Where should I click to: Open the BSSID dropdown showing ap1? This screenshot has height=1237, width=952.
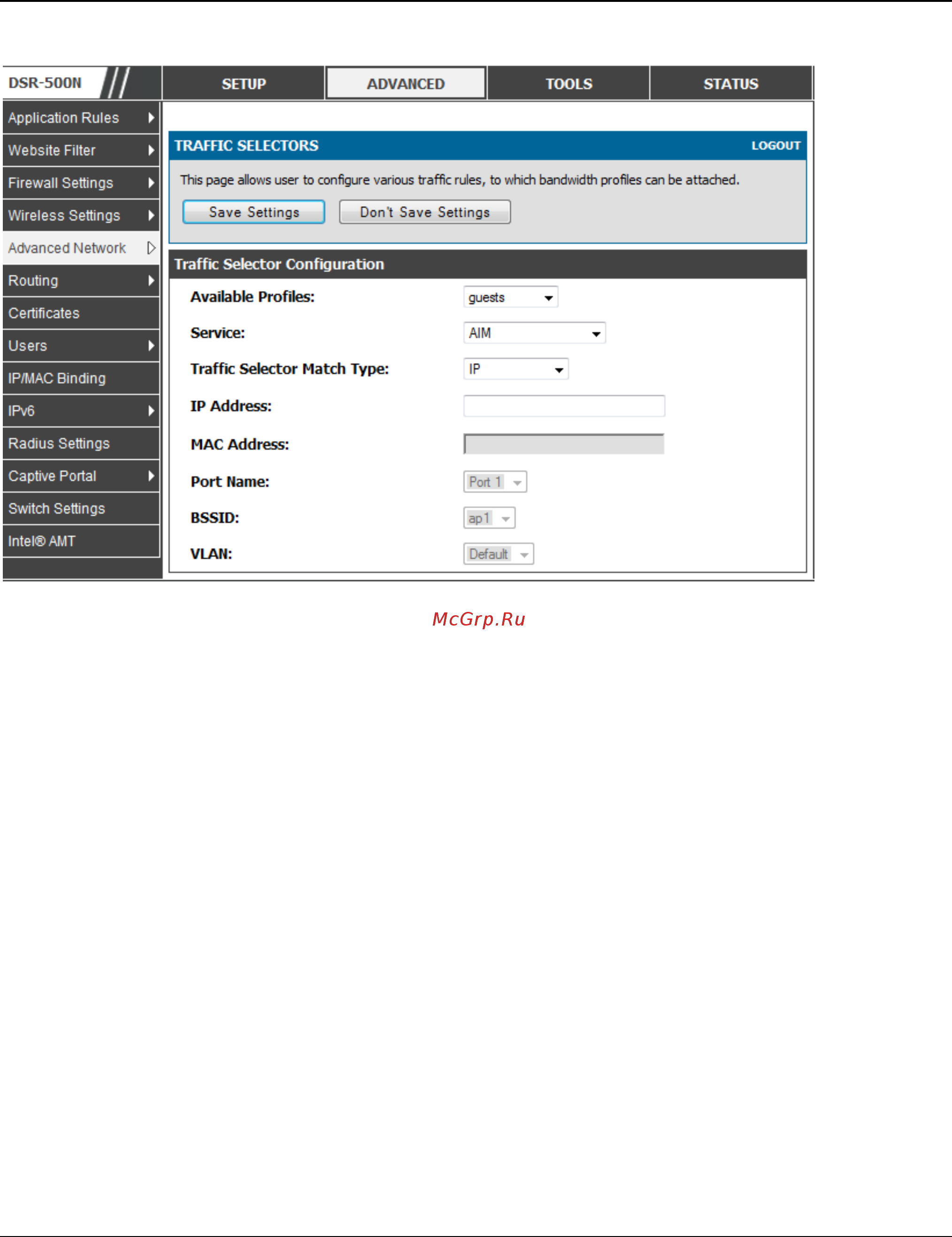(489, 518)
